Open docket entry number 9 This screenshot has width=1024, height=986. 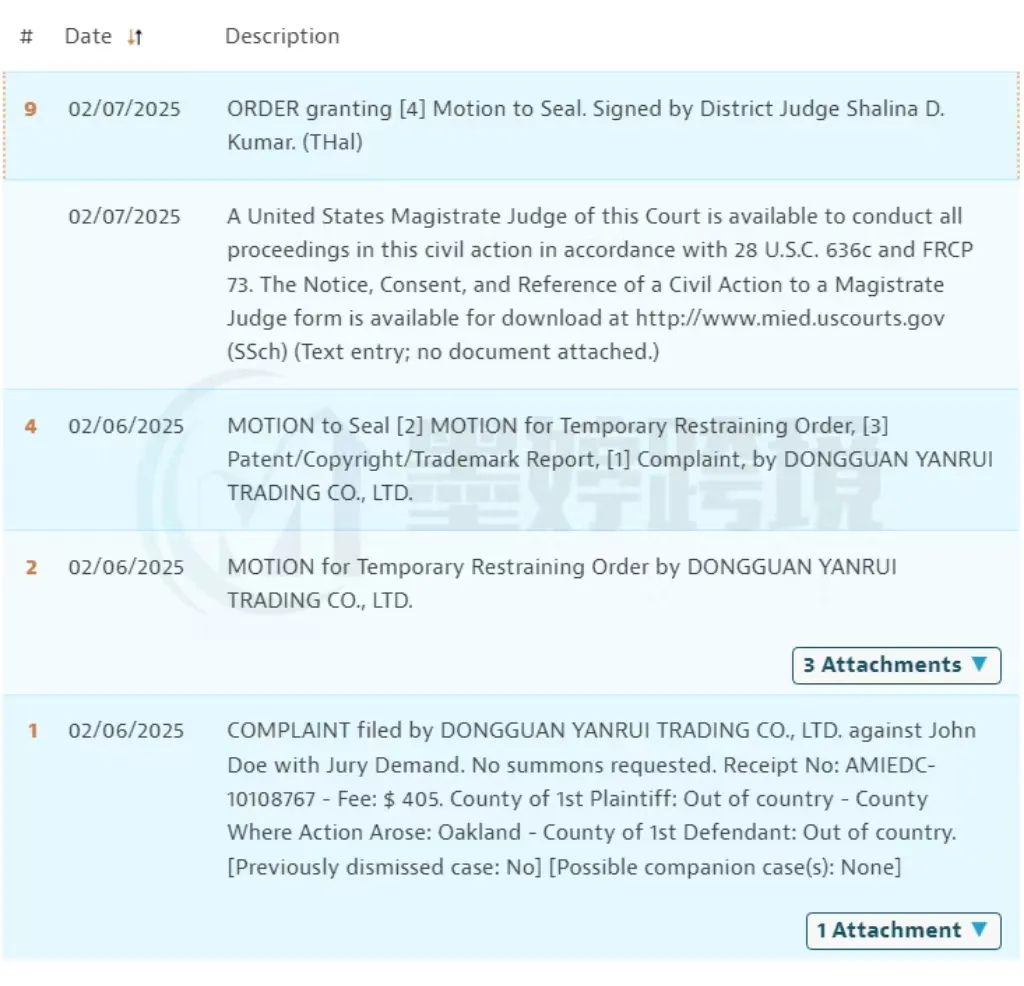click(x=31, y=109)
